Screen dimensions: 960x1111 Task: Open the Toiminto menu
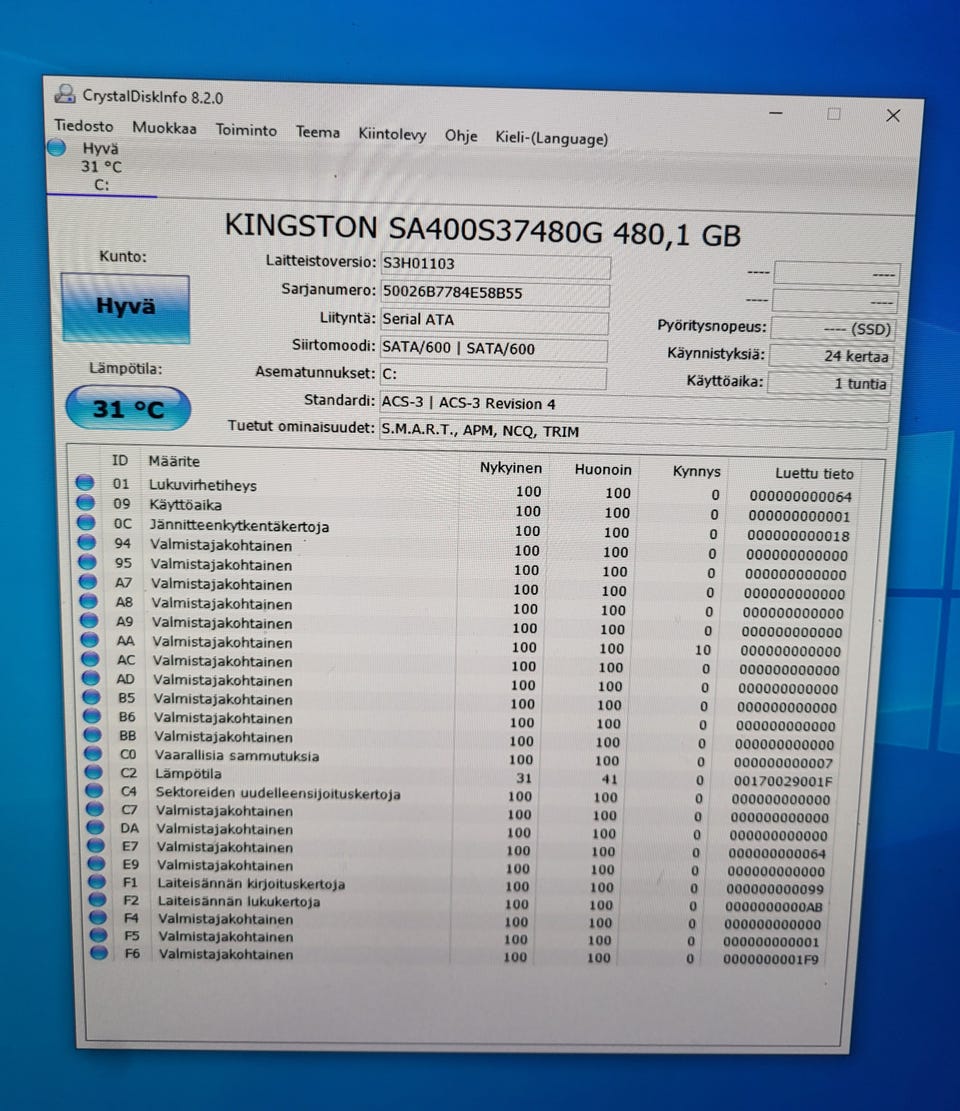[246, 130]
